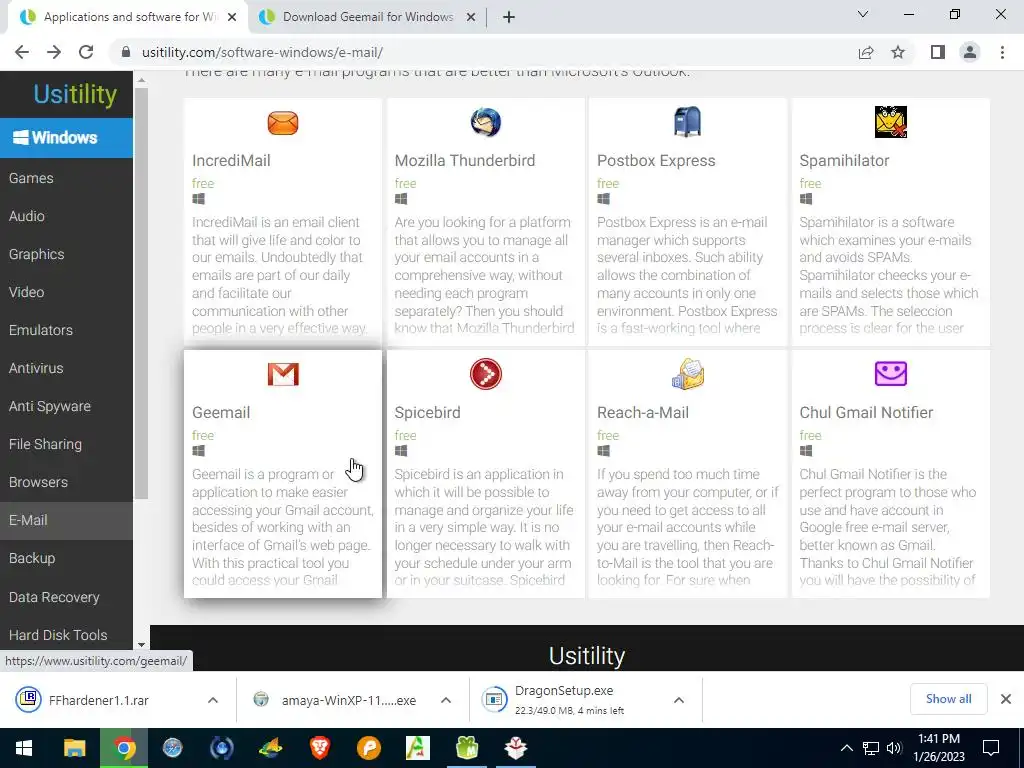Go back using the browser back arrow
The height and width of the screenshot is (768, 1024).
(x=22, y=52)
